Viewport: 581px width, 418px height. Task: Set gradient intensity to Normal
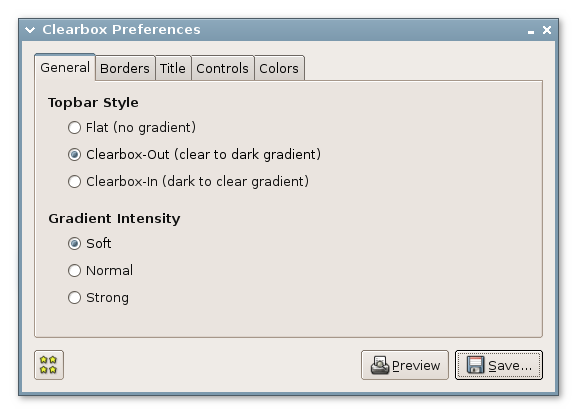tap(100, 271)
